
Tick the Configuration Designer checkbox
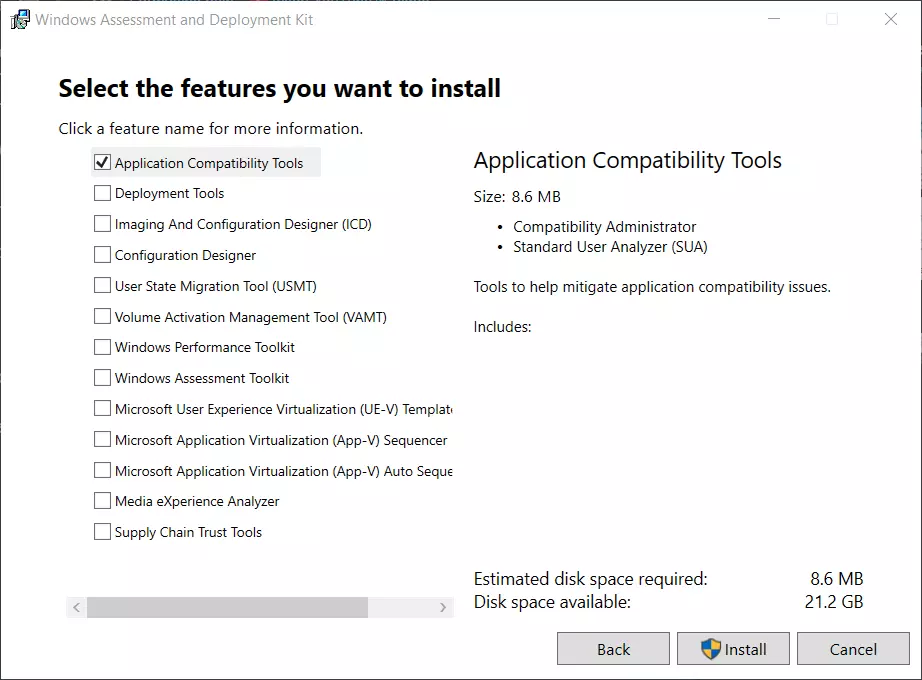point(102,255)
